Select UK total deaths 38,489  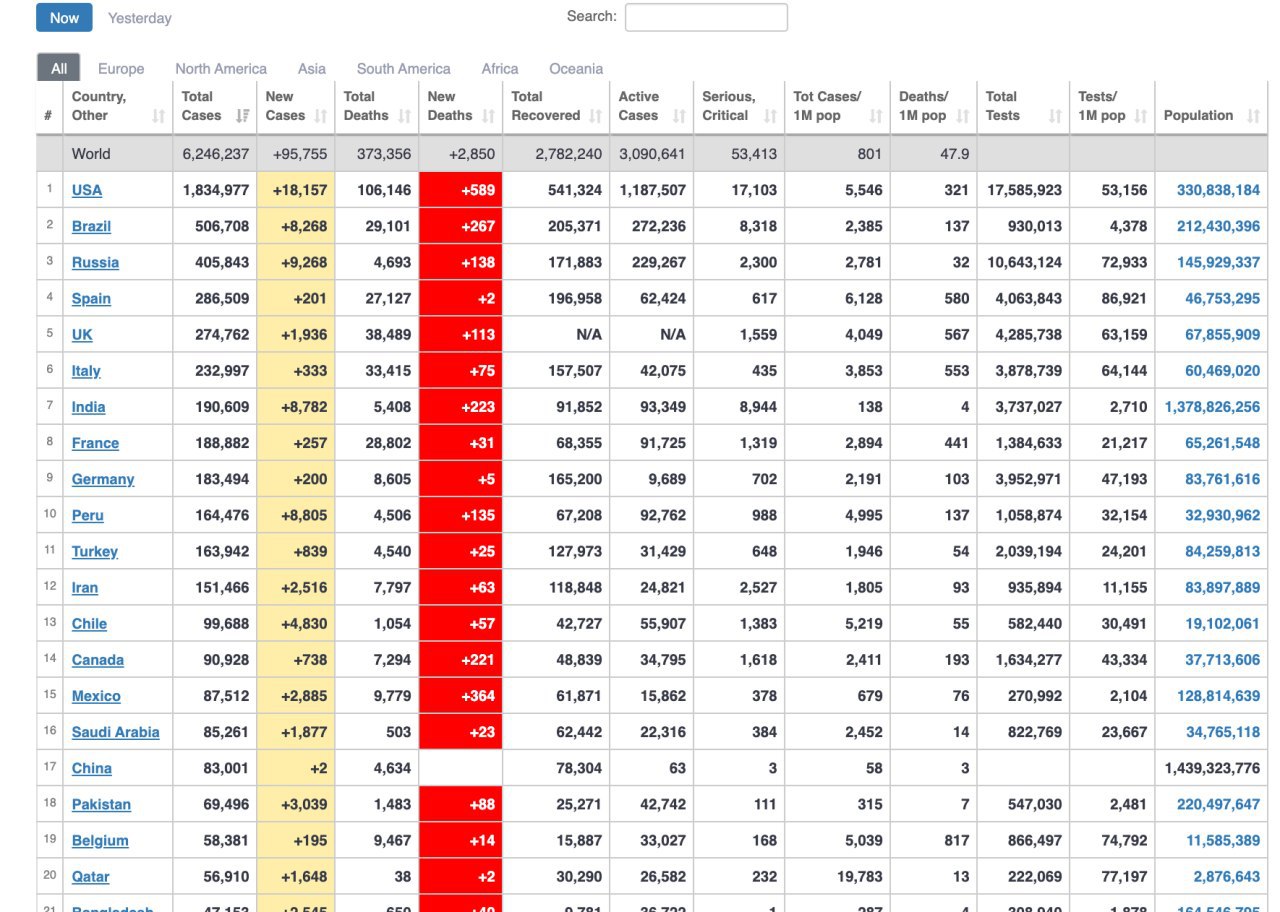click(388, 334)
